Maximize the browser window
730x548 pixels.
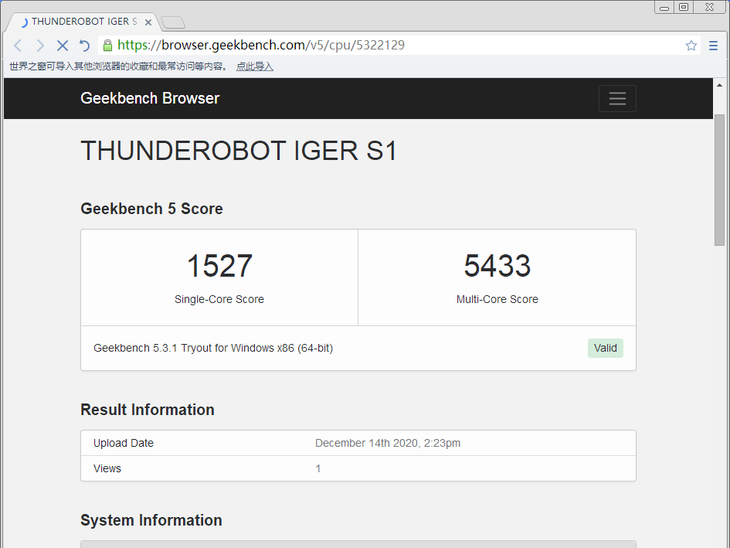[x=684, y=7]
